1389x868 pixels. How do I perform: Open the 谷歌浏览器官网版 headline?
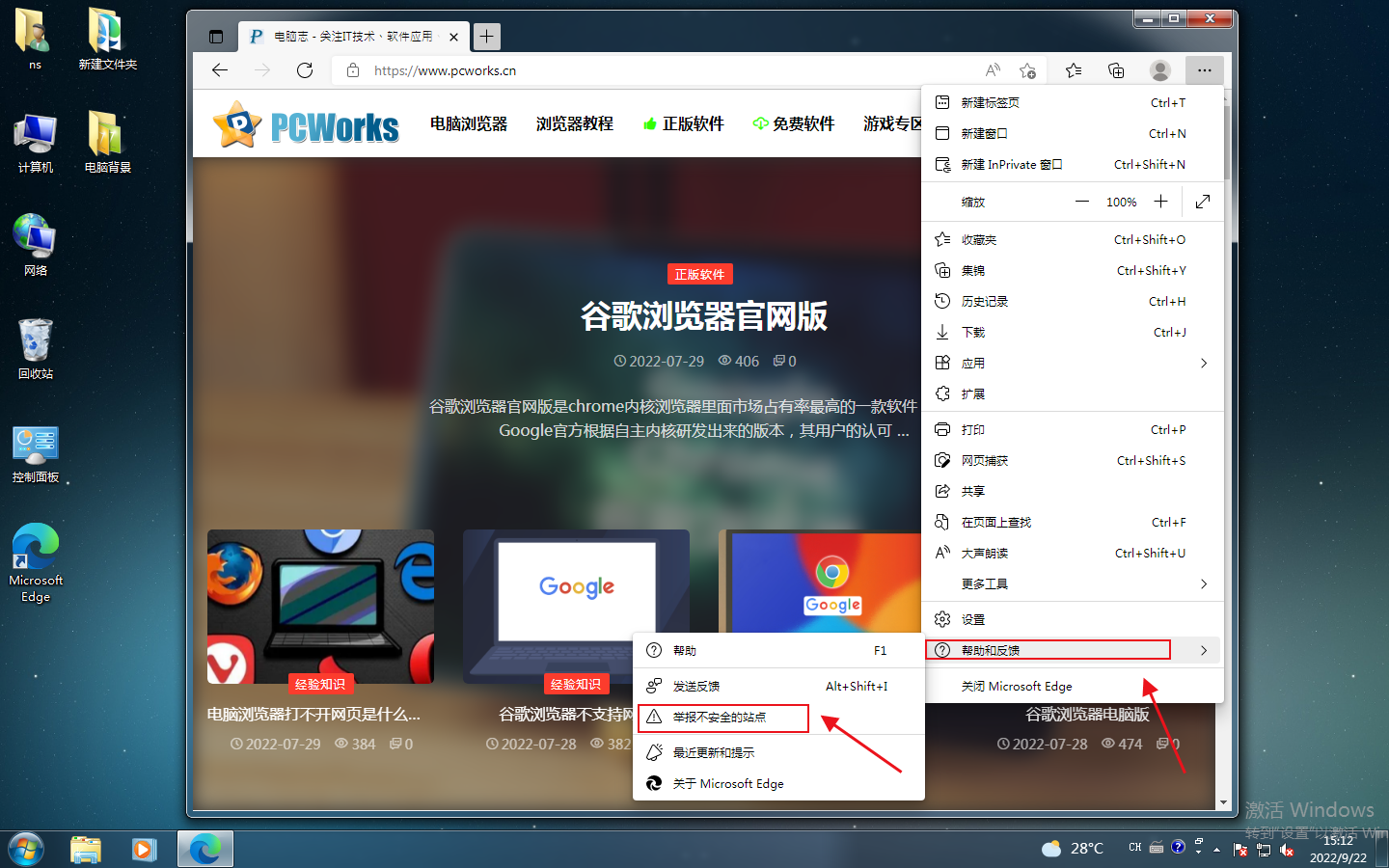[x=703, y=316]
